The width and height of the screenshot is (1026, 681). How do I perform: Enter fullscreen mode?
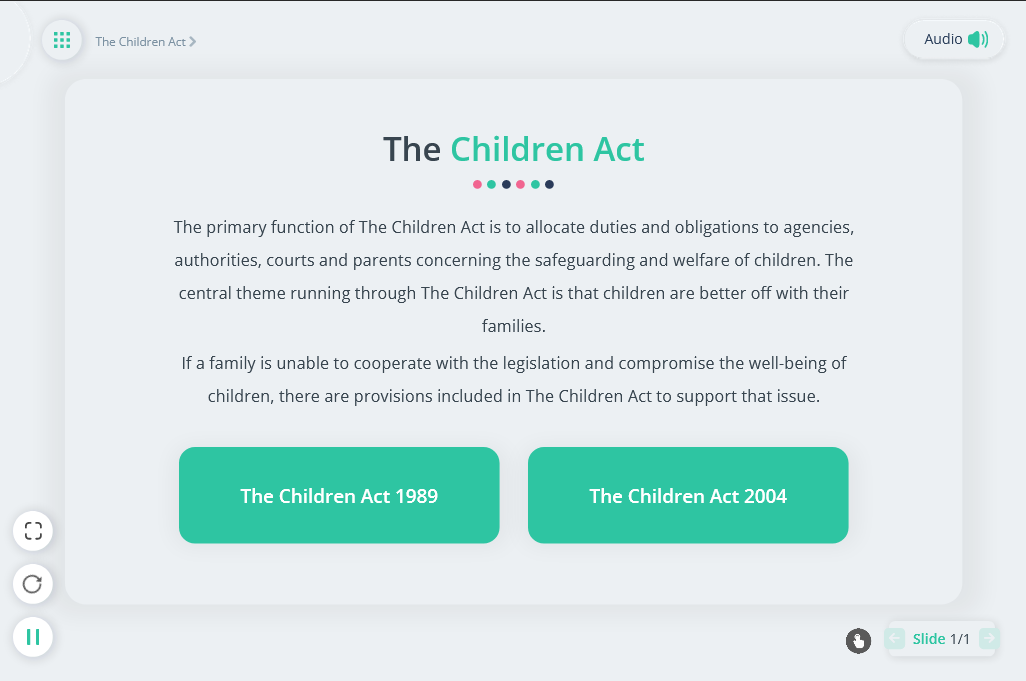[x=33, y=531]
